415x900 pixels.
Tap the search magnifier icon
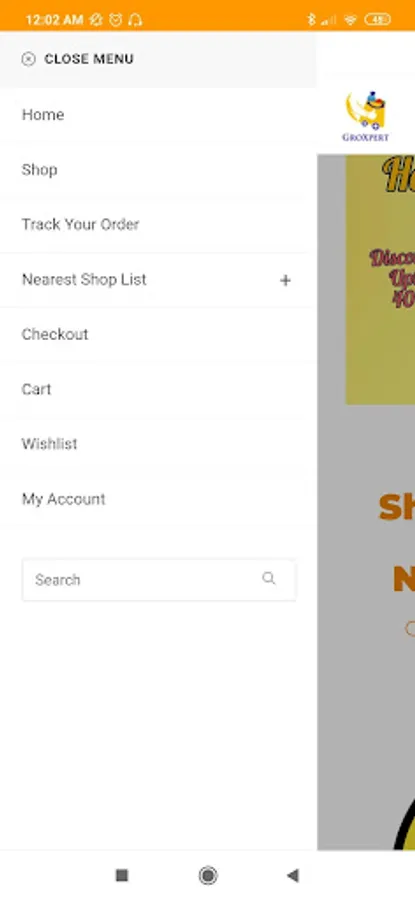[x=269, y=579]
